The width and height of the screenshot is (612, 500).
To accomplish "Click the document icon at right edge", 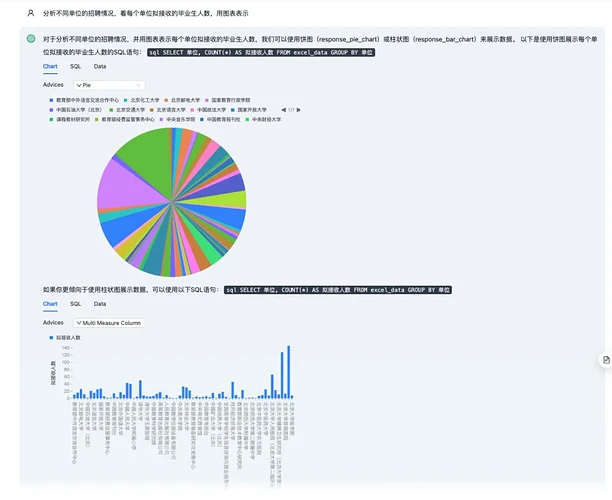I will tap(605, 359).
